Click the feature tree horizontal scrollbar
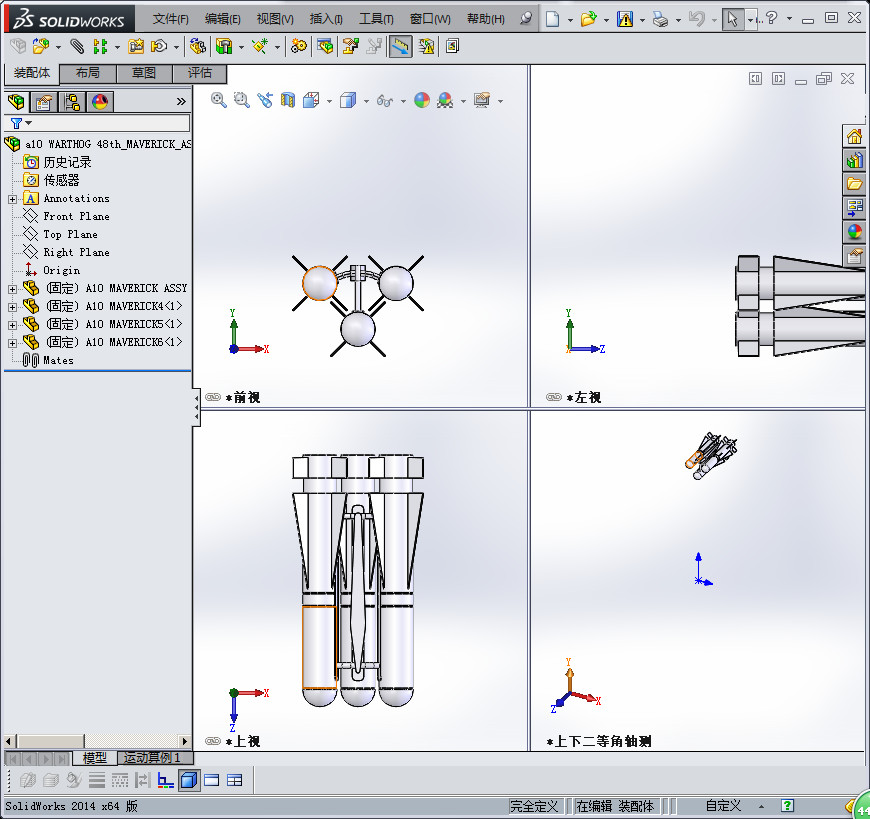 click(x=97, y=741)
